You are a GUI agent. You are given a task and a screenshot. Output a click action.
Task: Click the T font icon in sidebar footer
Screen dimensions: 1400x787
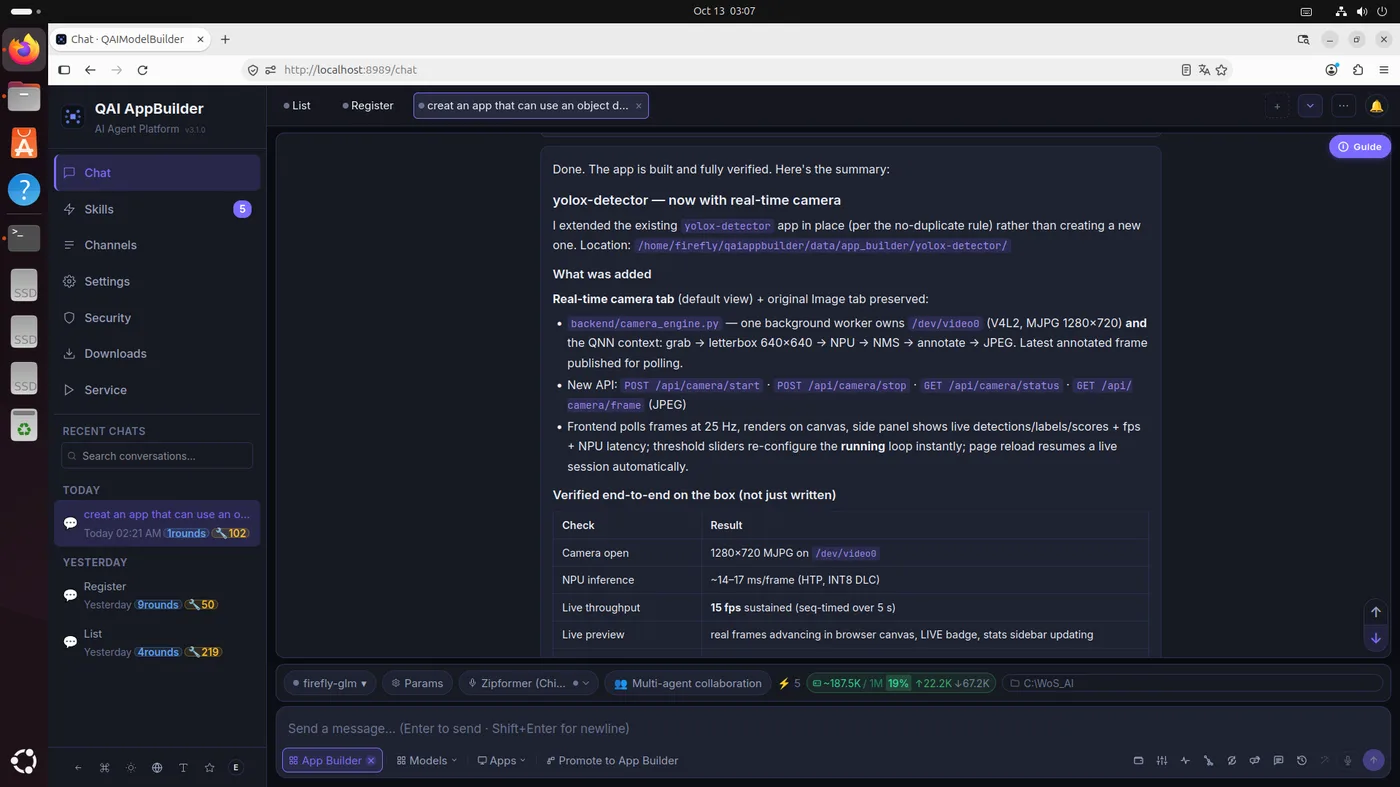(x=183, y=768)
